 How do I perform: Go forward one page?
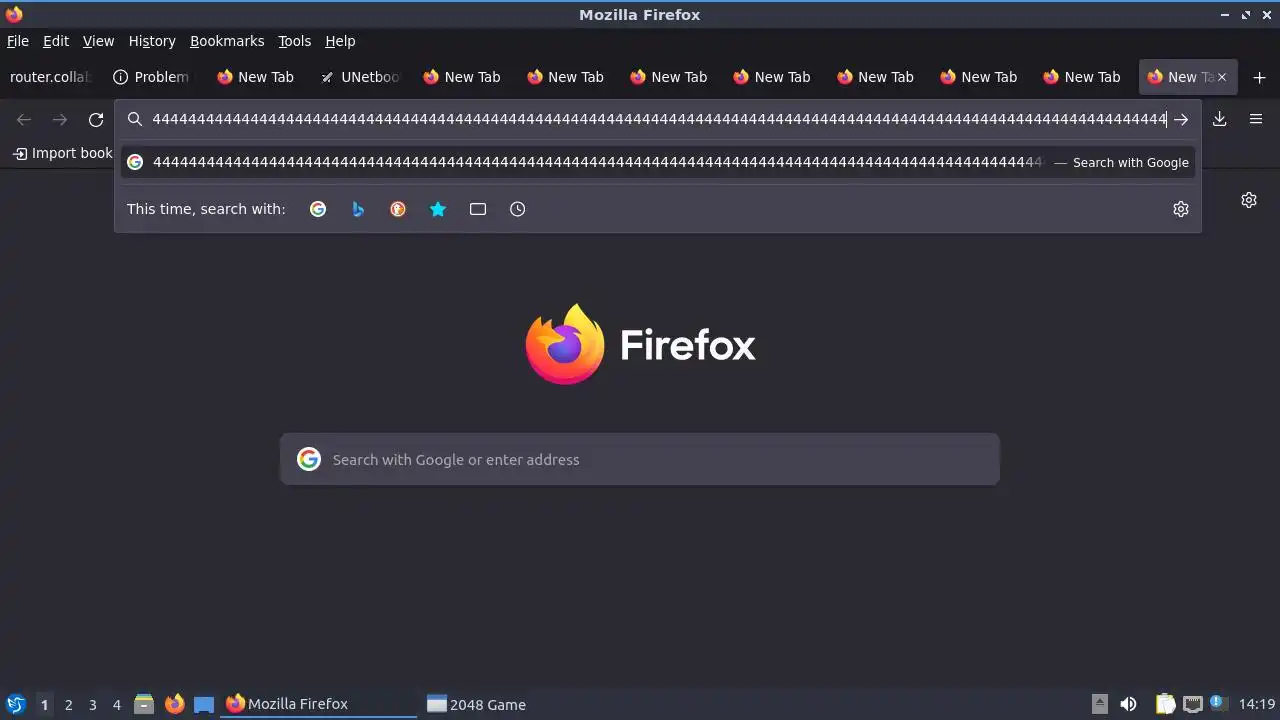[60, 119]
